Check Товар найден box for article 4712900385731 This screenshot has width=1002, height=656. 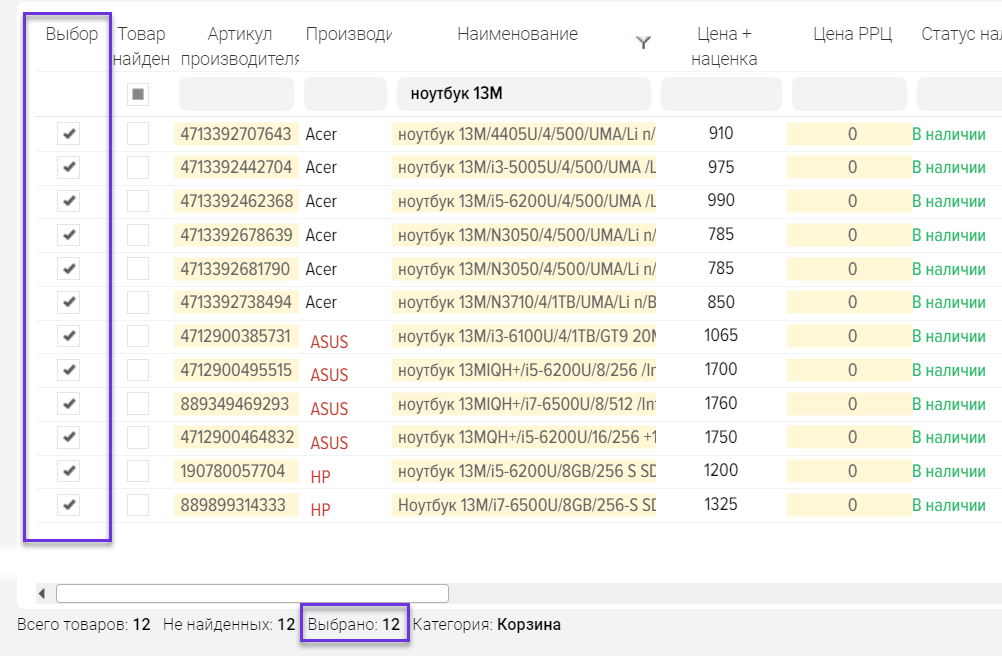coord(138,336)
